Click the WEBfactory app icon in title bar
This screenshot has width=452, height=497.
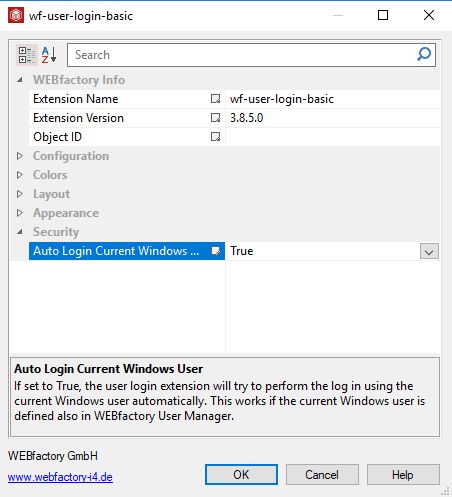(16, 15)
